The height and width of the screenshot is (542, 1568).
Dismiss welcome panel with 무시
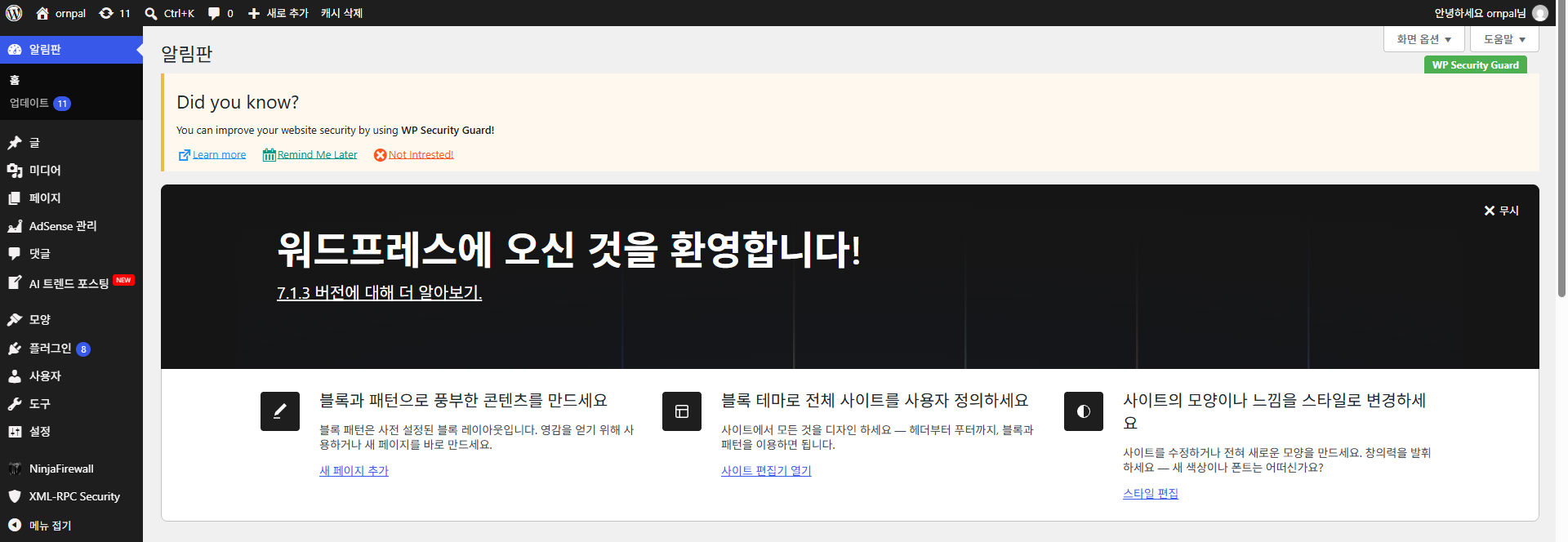[x=1501, y=211]
